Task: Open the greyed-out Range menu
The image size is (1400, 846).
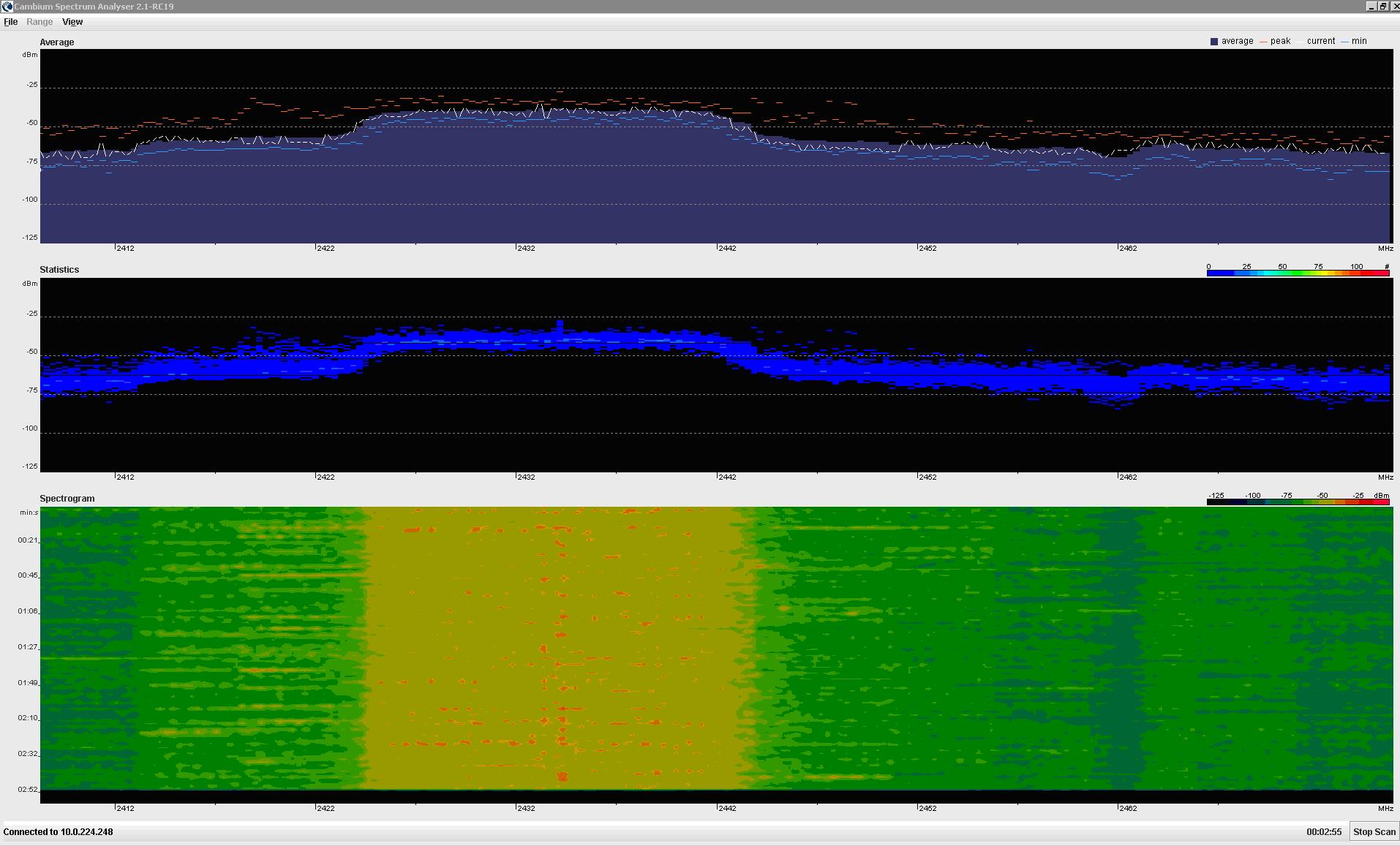Action: (x=39, y=22)
